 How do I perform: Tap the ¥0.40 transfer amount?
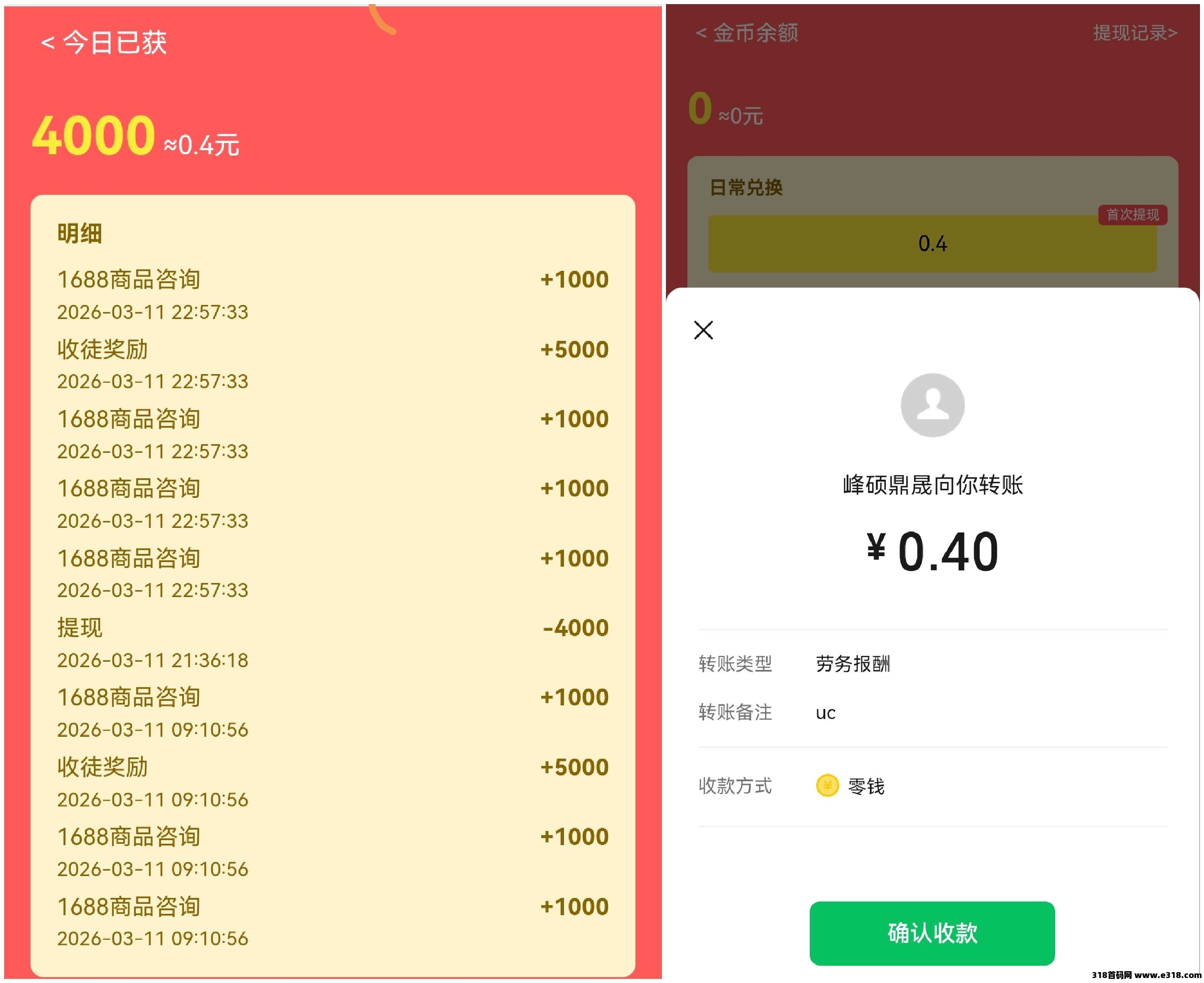pyautogui.click(x=932, y=552)
